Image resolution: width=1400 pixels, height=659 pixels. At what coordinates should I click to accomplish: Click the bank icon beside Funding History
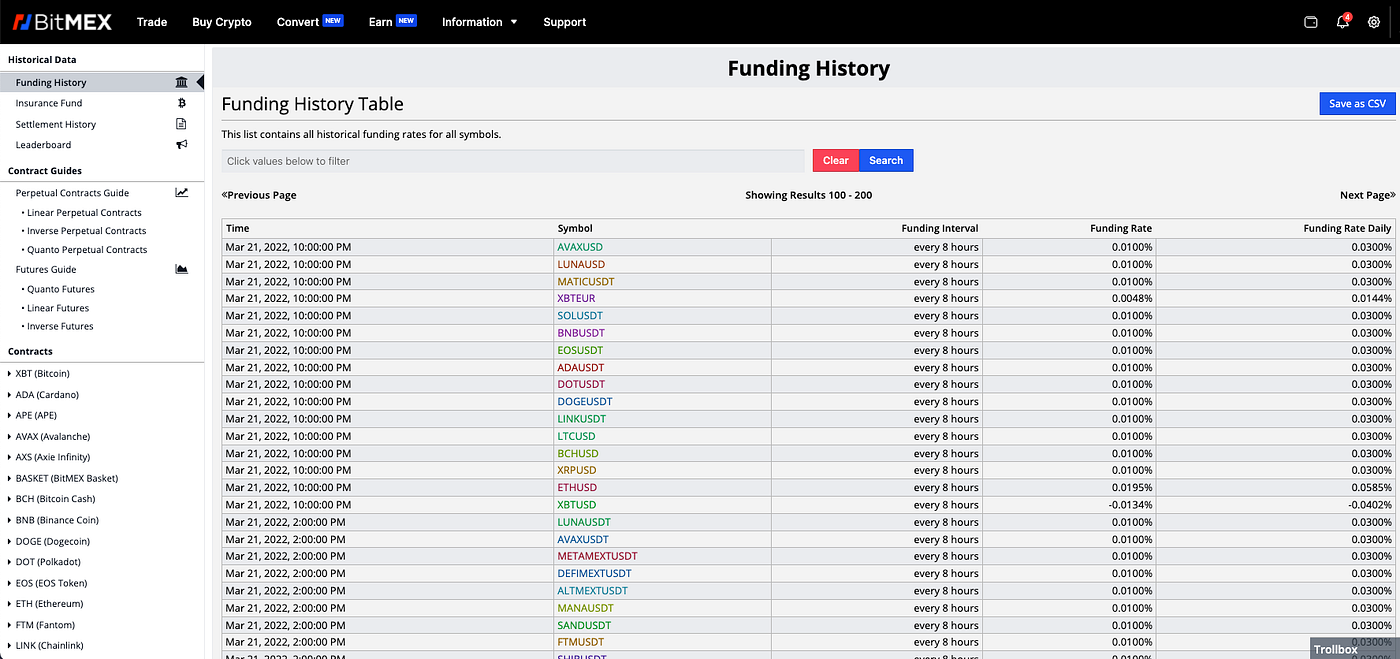pyautogui.click(x=181, y=82)
